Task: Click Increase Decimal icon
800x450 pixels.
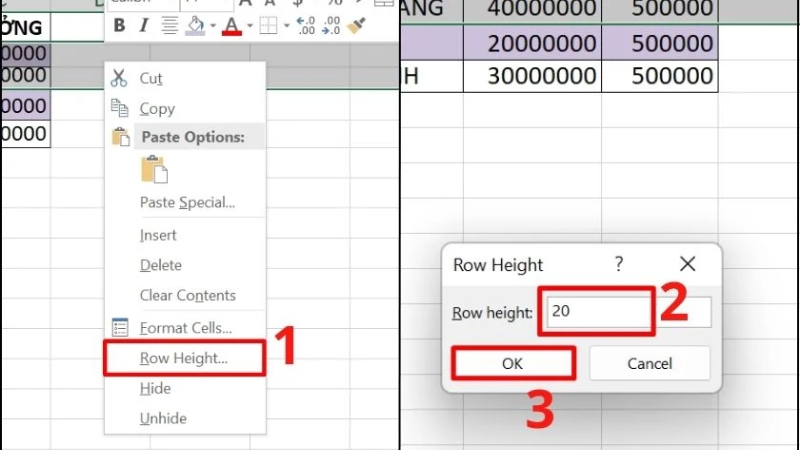Action: 306,26
